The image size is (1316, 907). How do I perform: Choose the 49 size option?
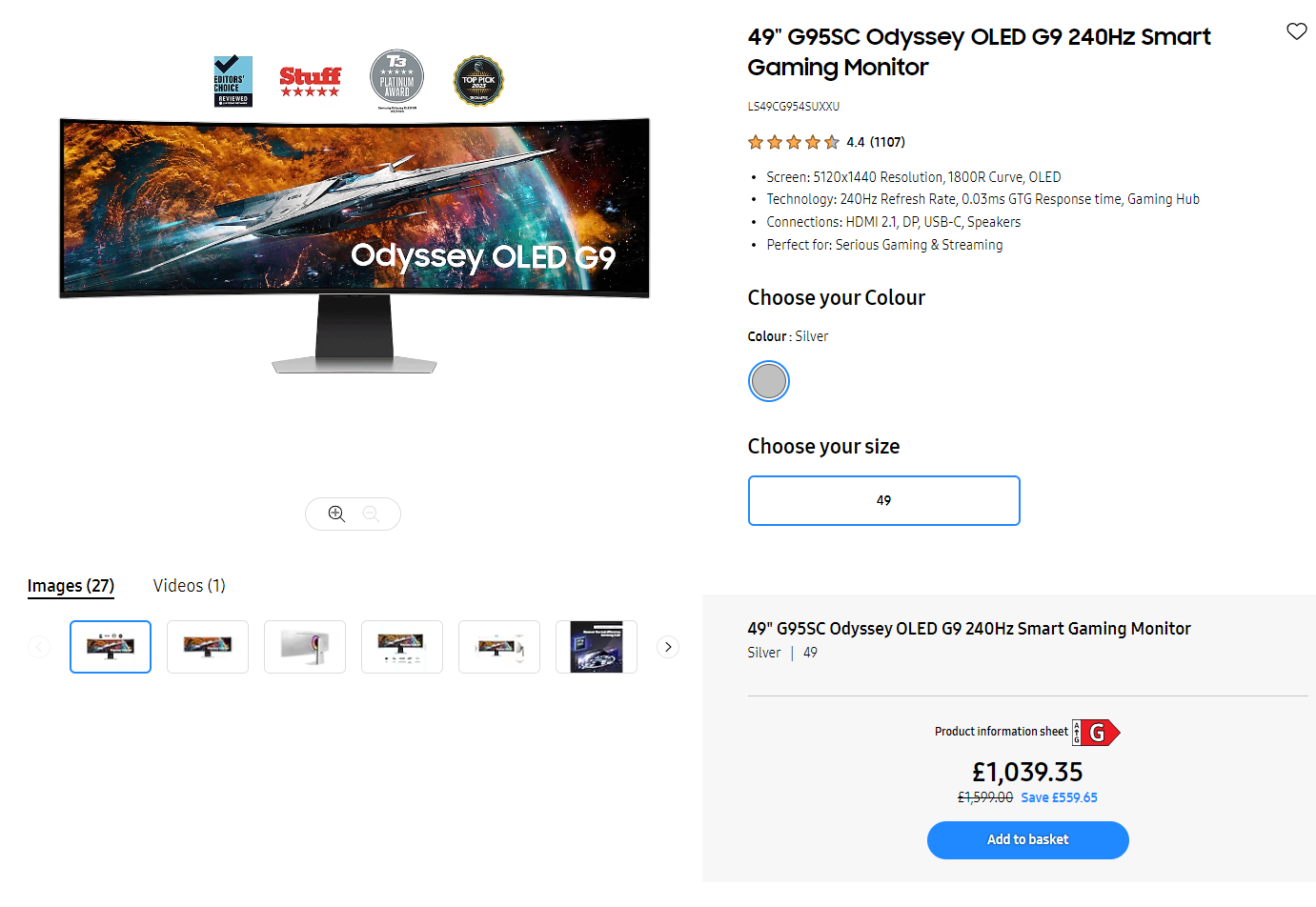884,500
